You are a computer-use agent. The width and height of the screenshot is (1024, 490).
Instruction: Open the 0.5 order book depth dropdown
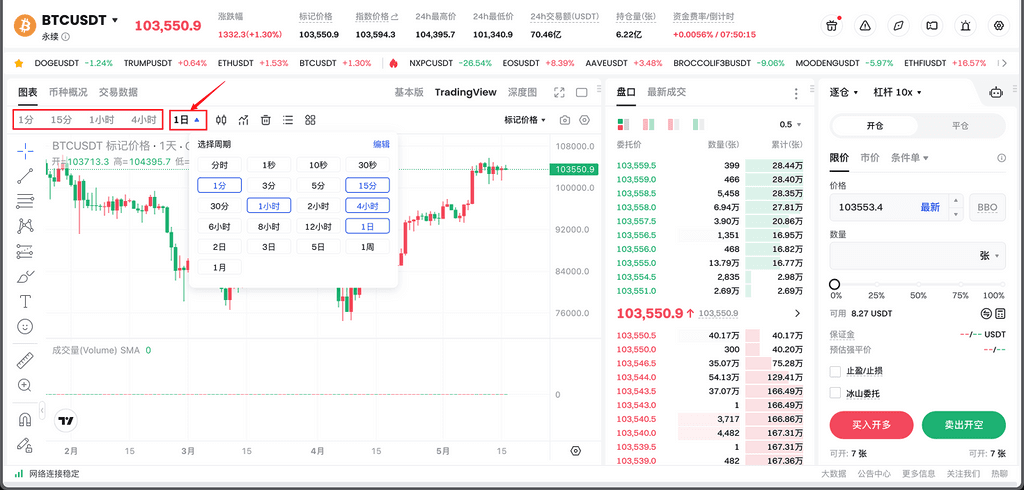[x=790, y=125]
